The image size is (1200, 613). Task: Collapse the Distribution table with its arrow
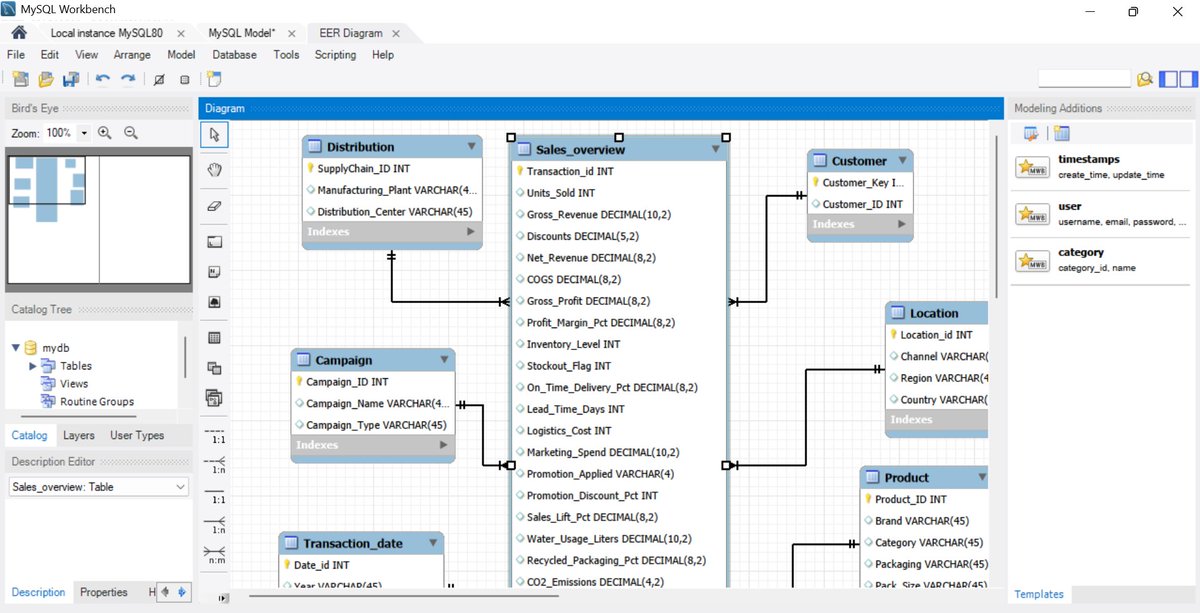(x=471, y=146)
